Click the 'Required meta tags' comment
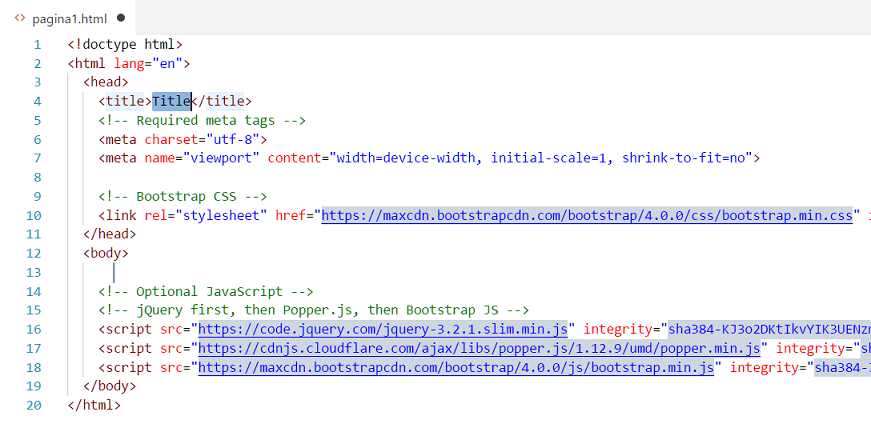This screenshot has height=424, width=871. (x=202, y=120)
